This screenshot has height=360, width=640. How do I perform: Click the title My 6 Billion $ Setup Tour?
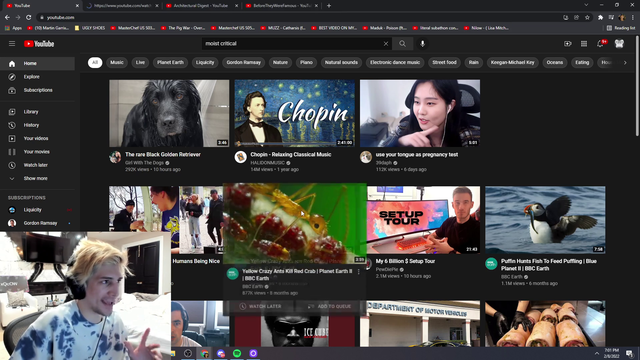point(405,261)
